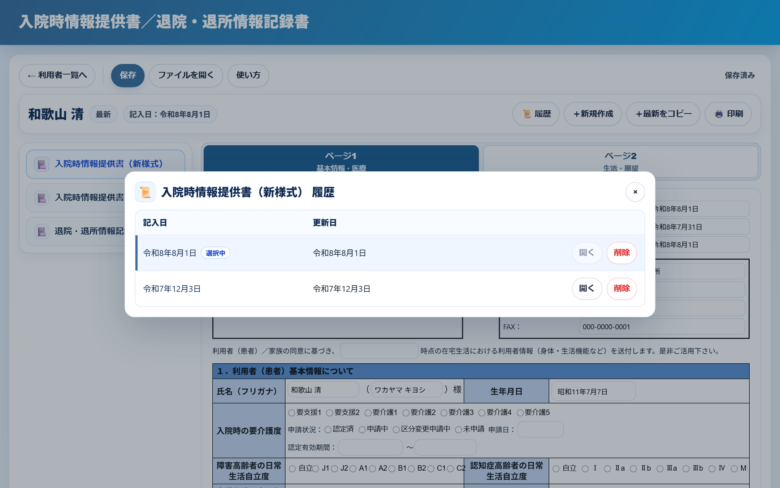Click +最新をコピー
Image resolution: width=780 pixels, height=488 pixels.
click(x=663, y=114)
